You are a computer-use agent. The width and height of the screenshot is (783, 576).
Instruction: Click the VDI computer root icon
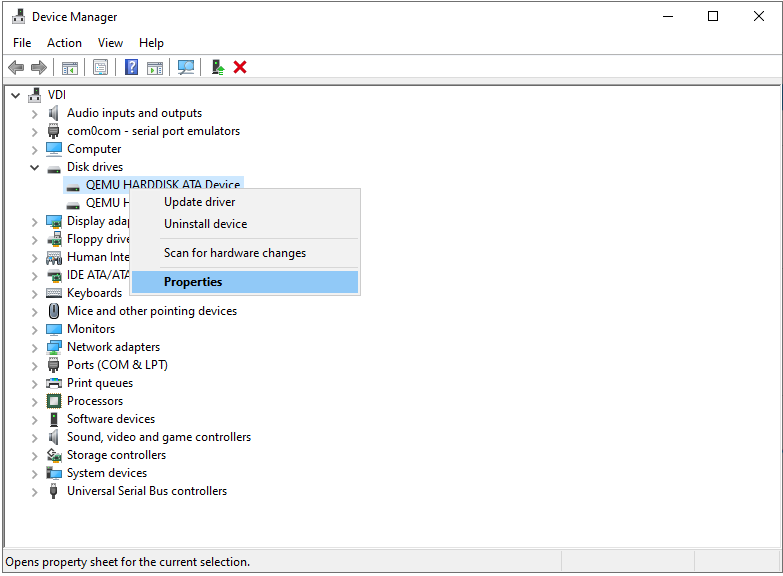coord(34,95)
